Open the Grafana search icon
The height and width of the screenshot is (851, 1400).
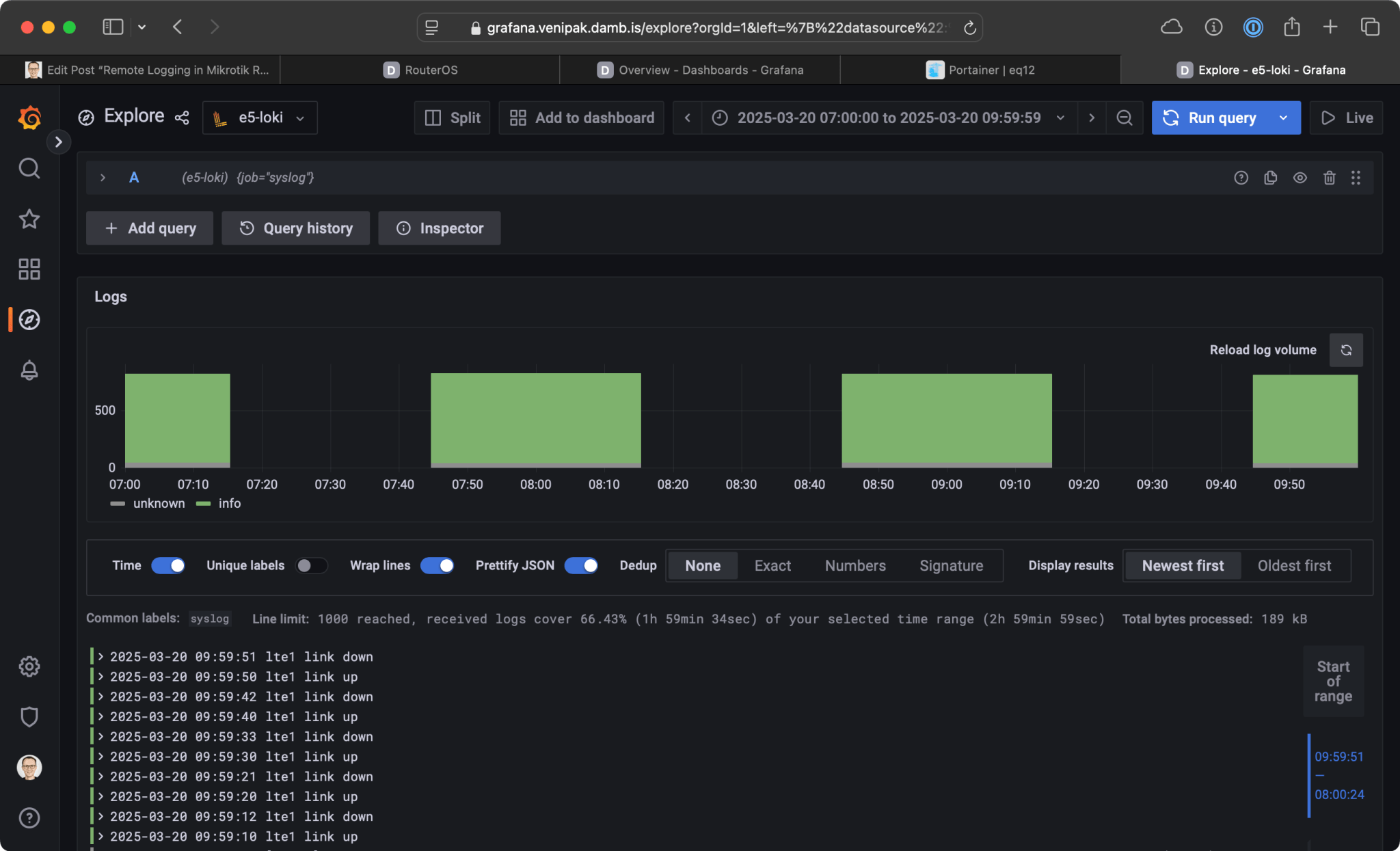tap(29, 168)
